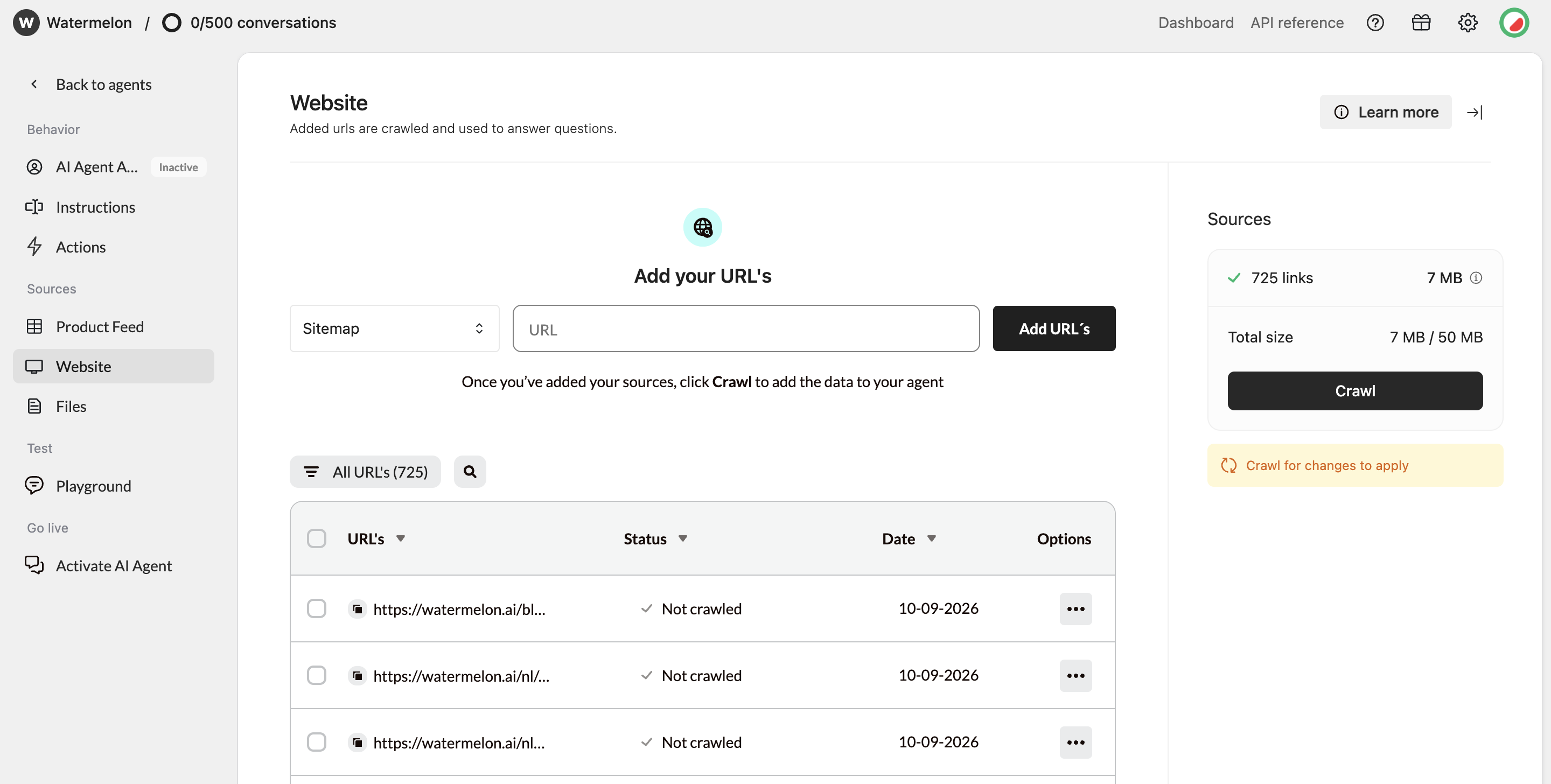This screenshot has height=784, width=1551.
Task: Click the green checkmark beside 725 links
Action: coord(1234,278)
